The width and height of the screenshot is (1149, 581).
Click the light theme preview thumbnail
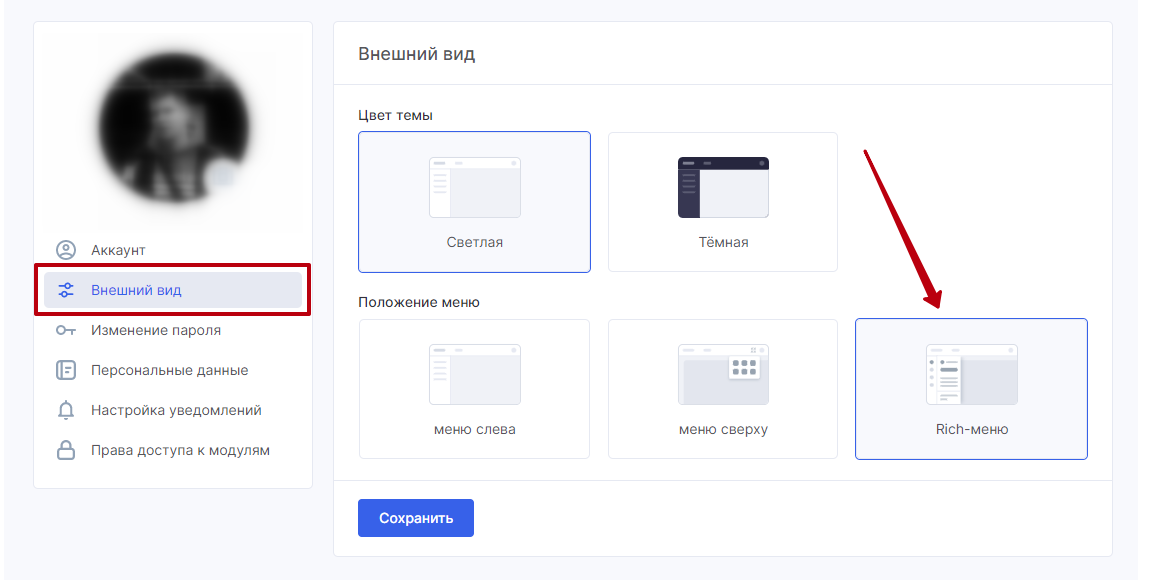tap(475, 188)
